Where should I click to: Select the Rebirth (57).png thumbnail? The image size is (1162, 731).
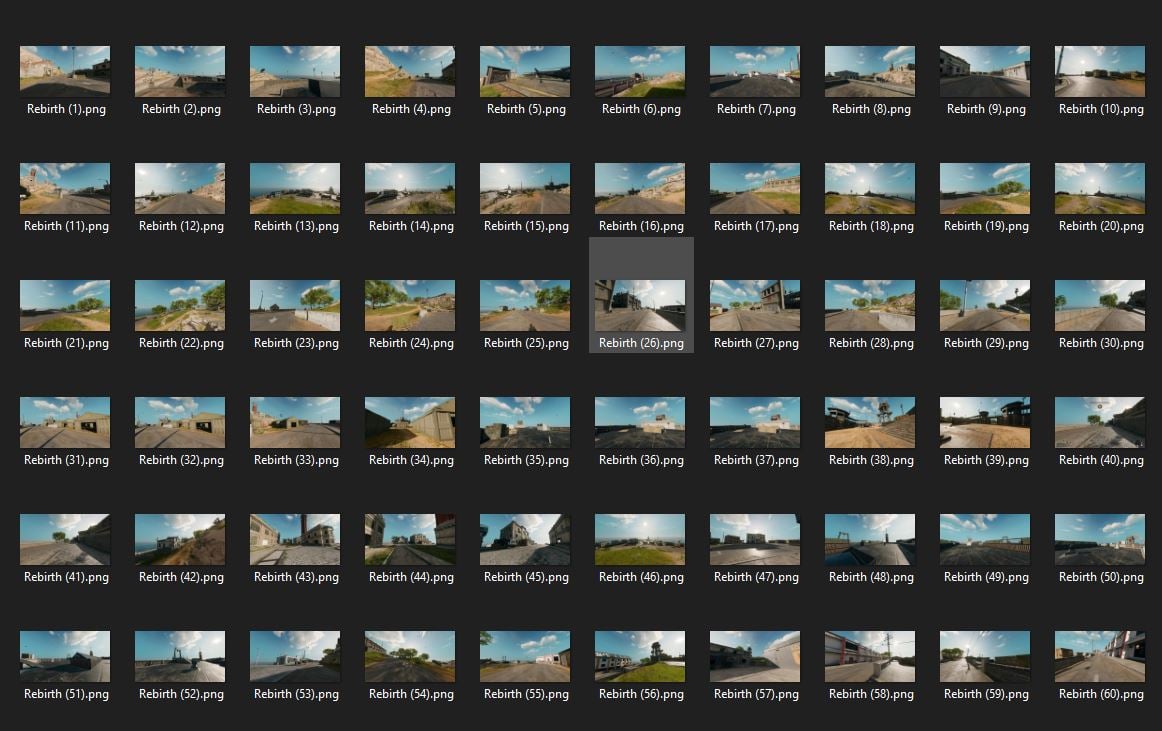[755, 657]
